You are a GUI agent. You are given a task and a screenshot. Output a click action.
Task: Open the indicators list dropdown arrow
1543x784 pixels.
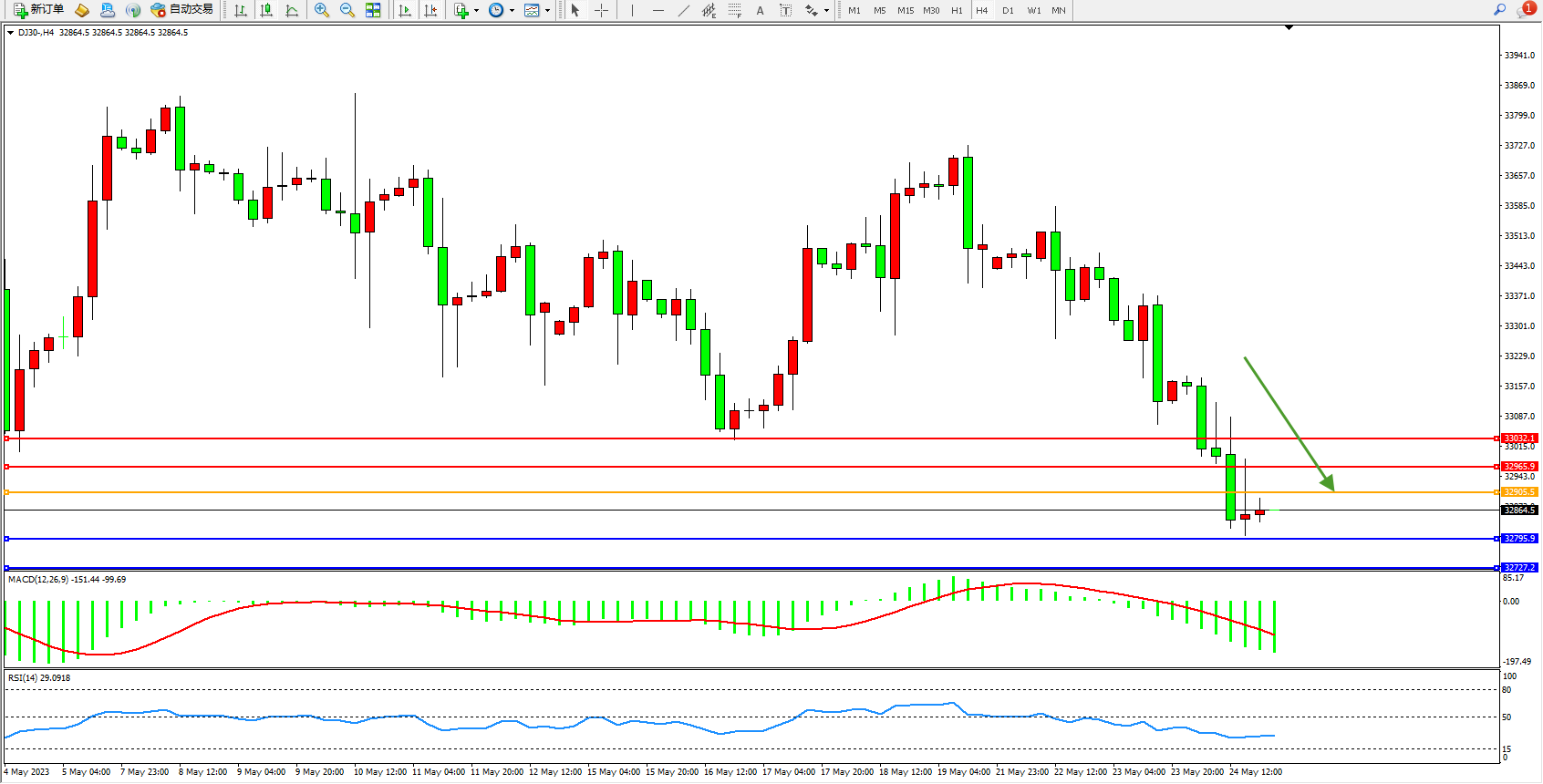click(x=476, y=11)
